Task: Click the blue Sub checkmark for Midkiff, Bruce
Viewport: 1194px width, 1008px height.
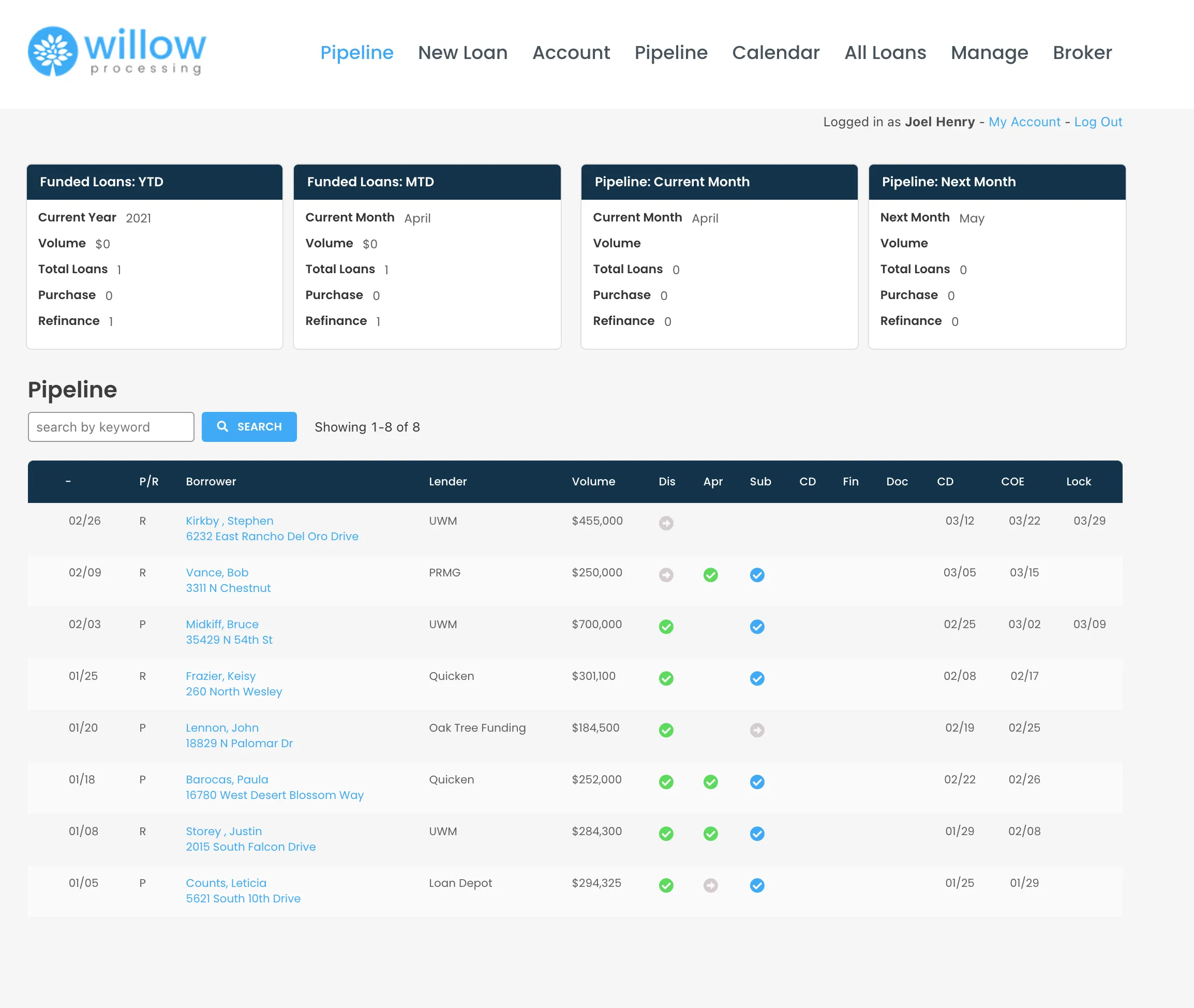Action: click(757, 627)
